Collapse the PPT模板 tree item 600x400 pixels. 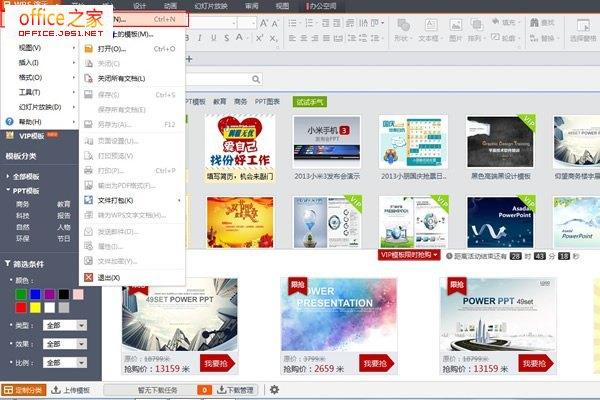(x=8, y=190)
